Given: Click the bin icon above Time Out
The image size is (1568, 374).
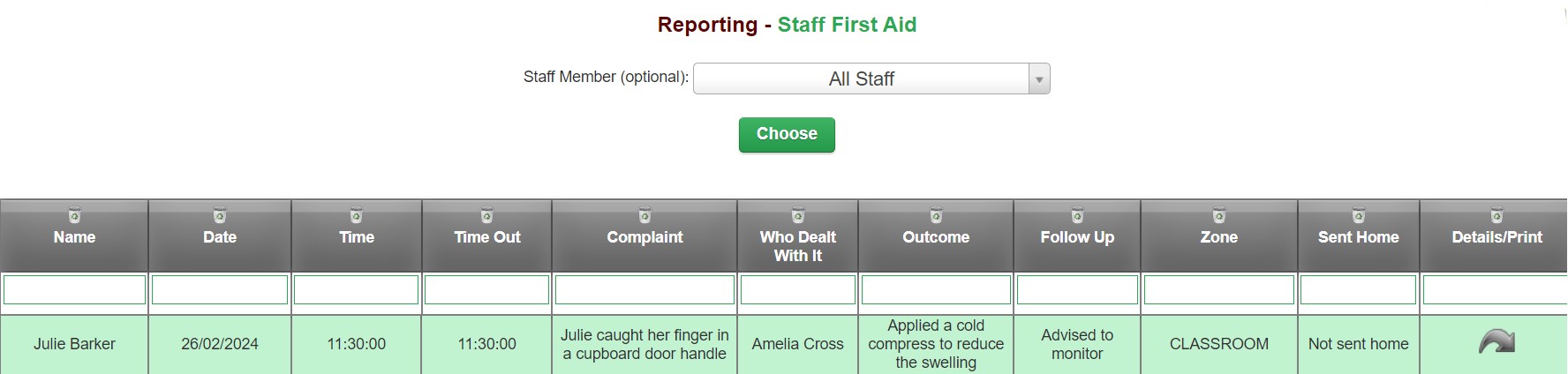Looking at the screenshot, I should (486, 216).
